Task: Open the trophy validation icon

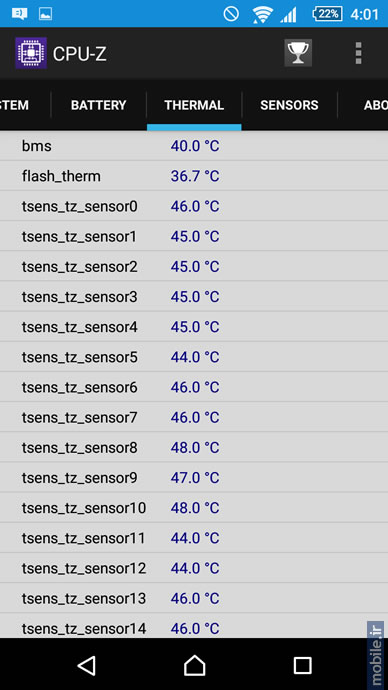Action: pos(298,53)
